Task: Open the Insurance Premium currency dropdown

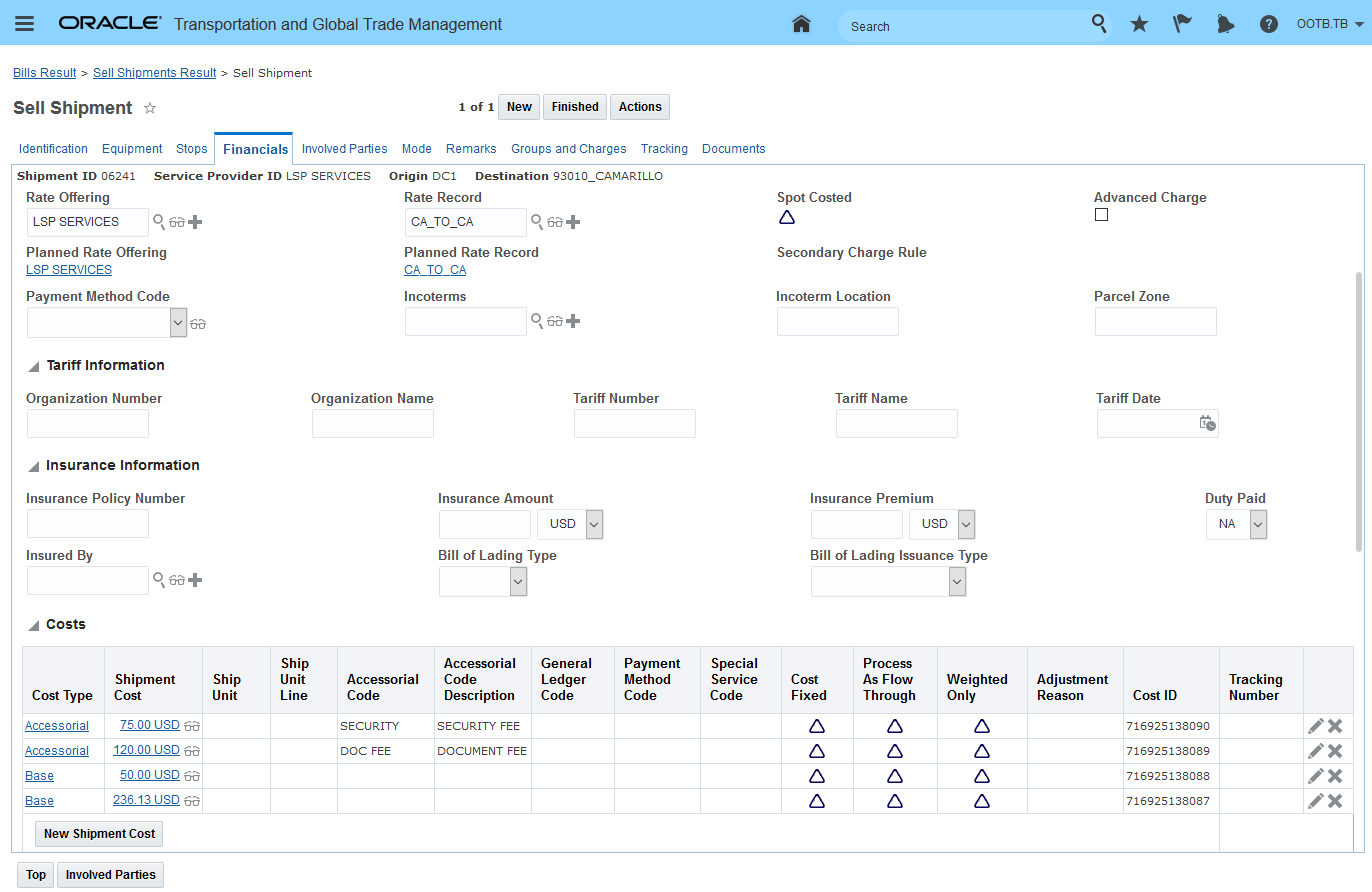Action: [966, 524]
